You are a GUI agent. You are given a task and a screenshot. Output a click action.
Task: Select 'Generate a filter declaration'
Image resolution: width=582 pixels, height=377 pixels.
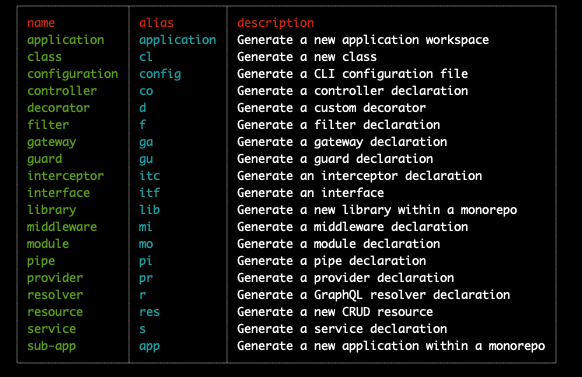tap(339, 125)
